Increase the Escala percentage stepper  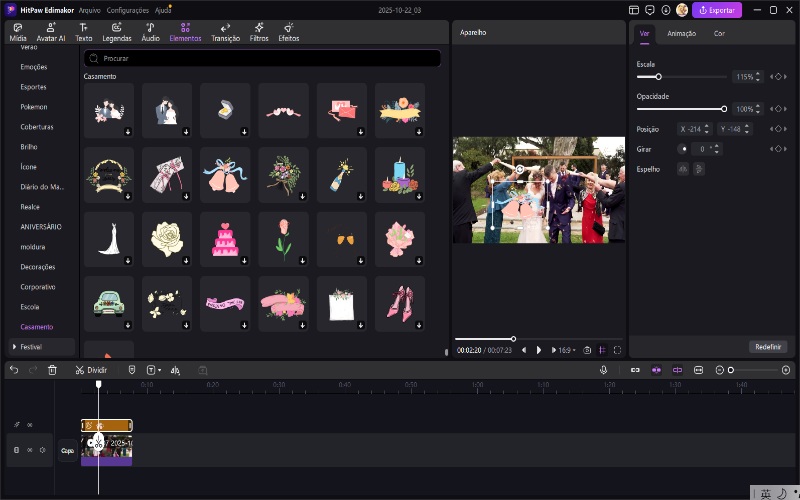(x=759, y=74)
